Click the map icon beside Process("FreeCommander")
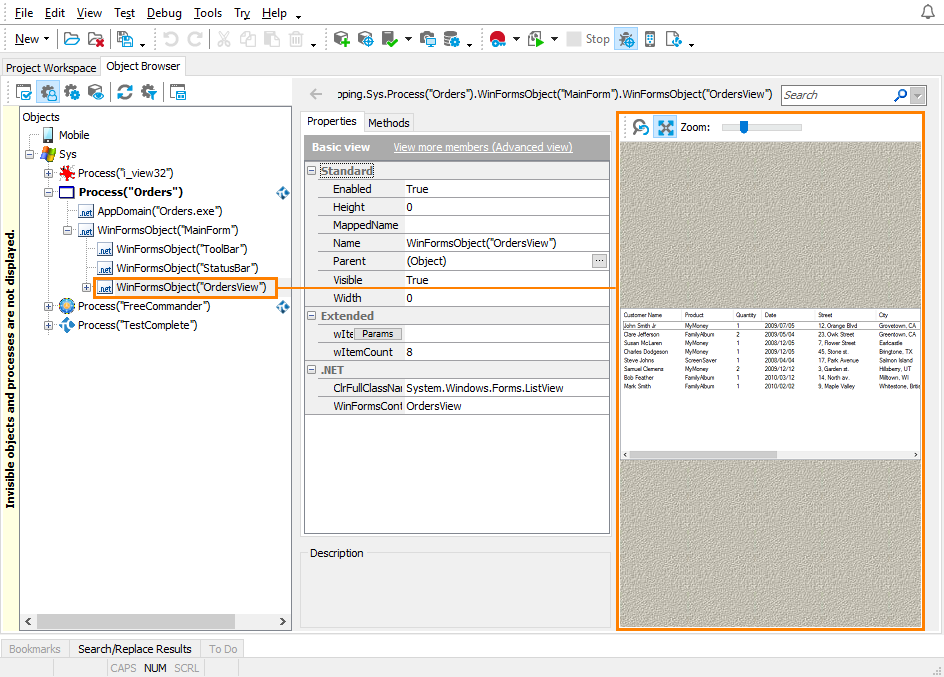Viewport: 944px width, 677px height. point(282,307)
